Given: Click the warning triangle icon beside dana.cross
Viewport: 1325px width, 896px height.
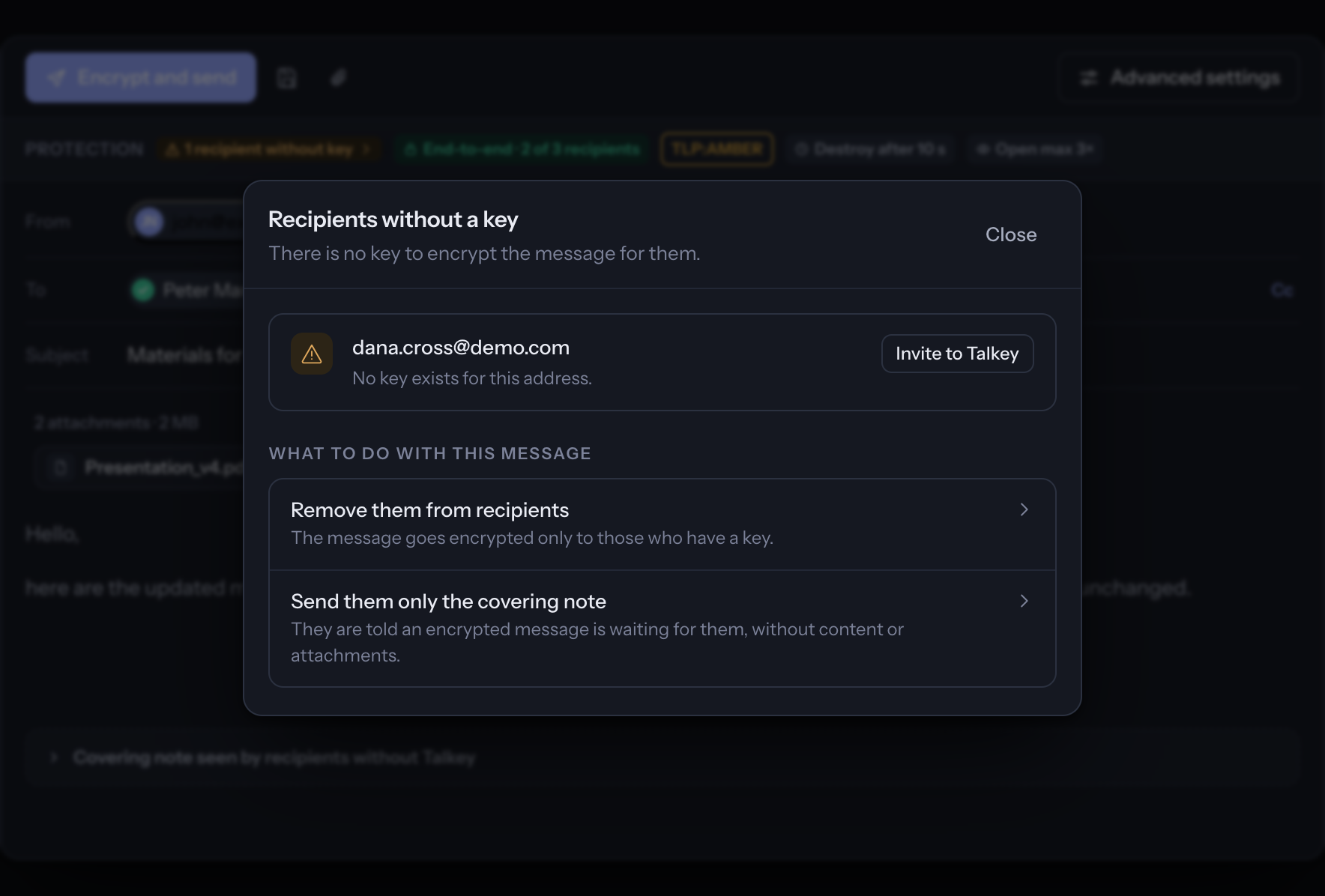Looking at the screenshot, I should (x=312, y=354).
